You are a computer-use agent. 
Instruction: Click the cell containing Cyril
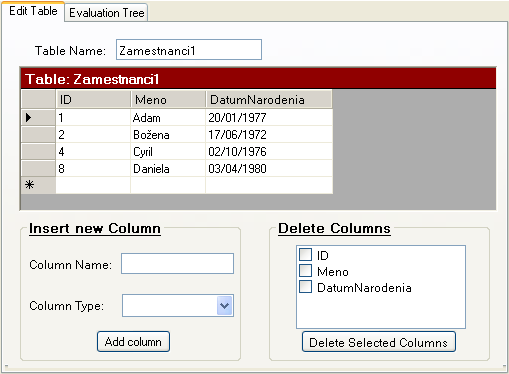tap(168, 151)
